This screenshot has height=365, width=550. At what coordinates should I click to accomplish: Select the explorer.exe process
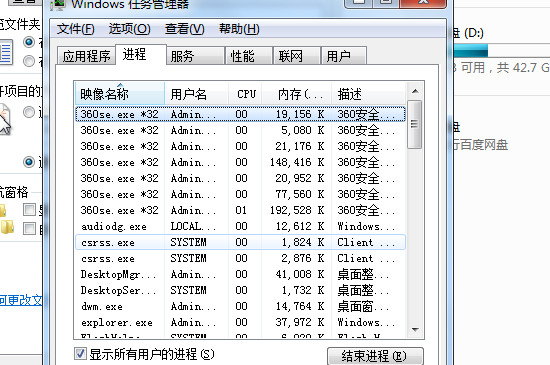(240, 322)
